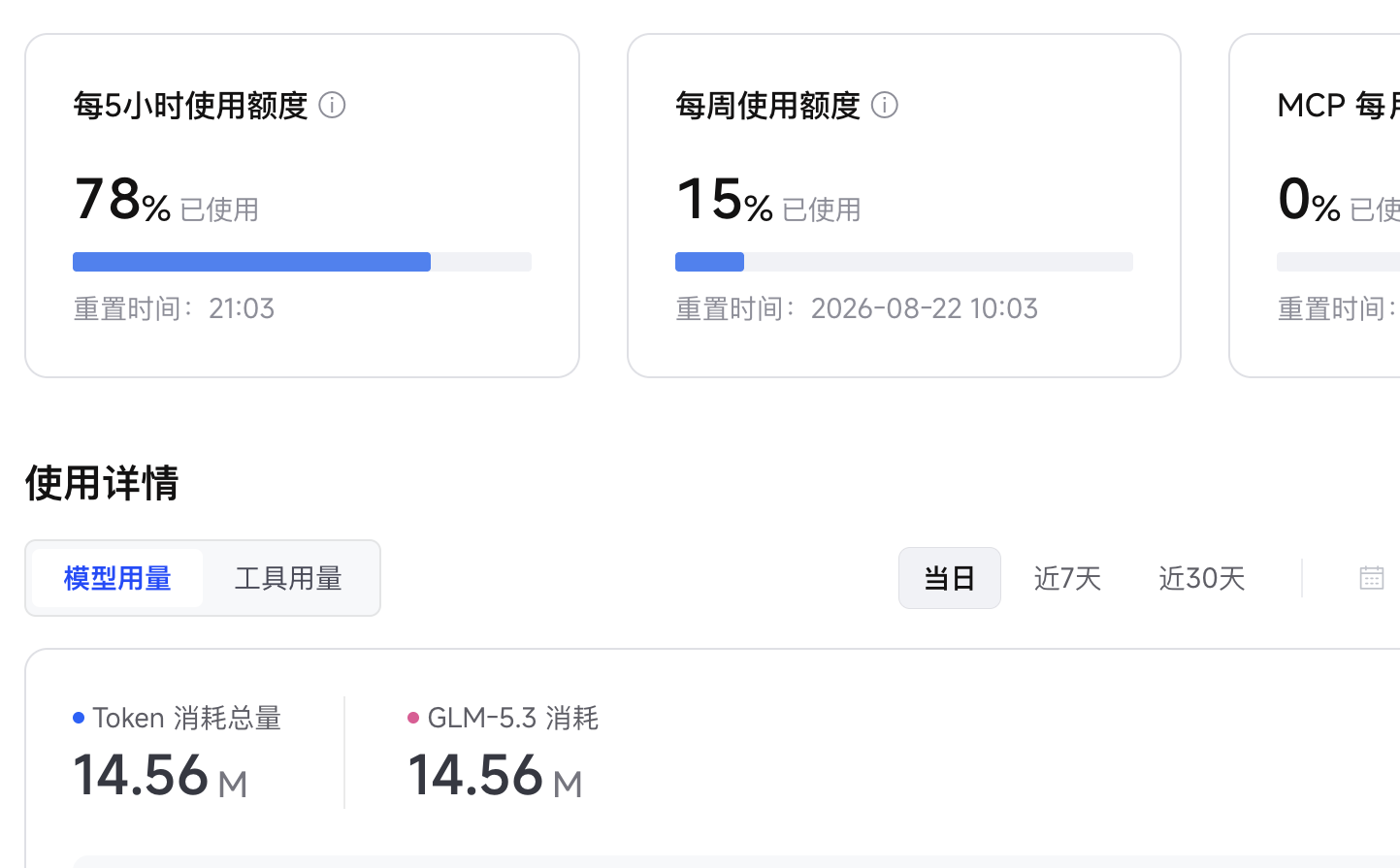Image resolution: width=1400 pixels, height=868 pixels.
Task: Click the 78% 已使用 figure
Action: (x=166, y=200)
